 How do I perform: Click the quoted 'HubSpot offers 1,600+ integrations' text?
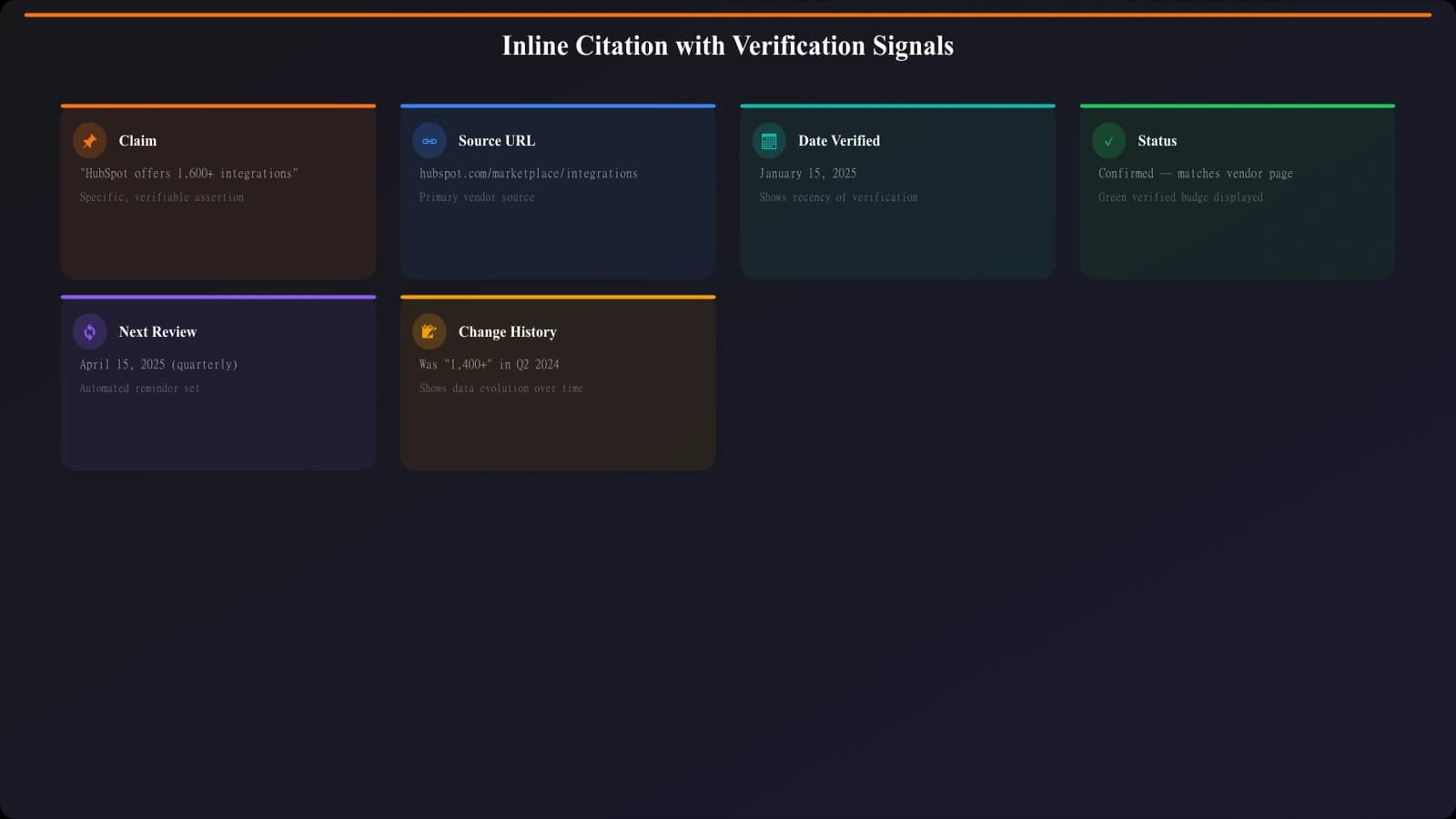pos(188,173)
